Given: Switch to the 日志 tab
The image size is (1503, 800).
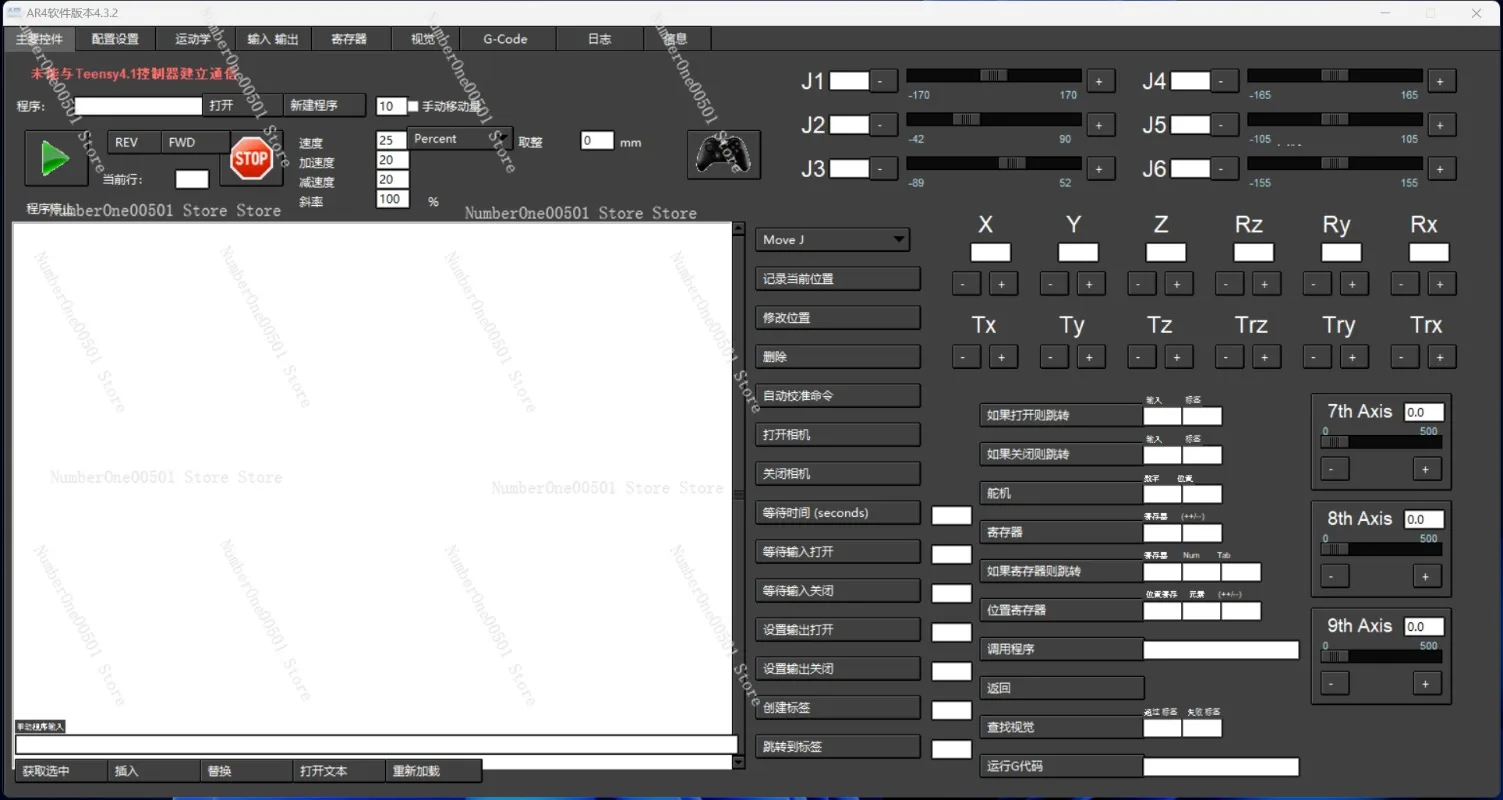Looking at the screenshot, I should (599, 39).
